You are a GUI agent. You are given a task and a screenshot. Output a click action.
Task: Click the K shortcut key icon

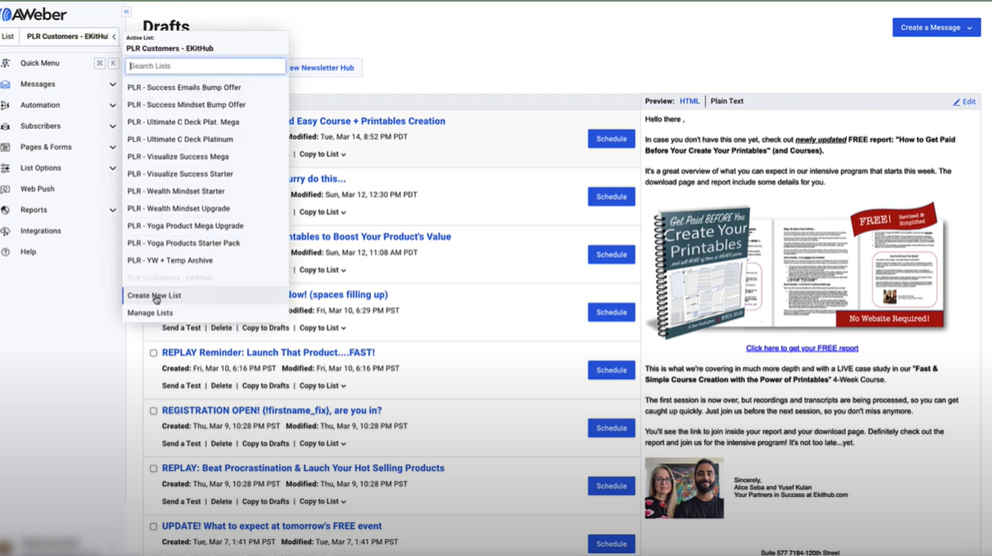click(113, 63)
